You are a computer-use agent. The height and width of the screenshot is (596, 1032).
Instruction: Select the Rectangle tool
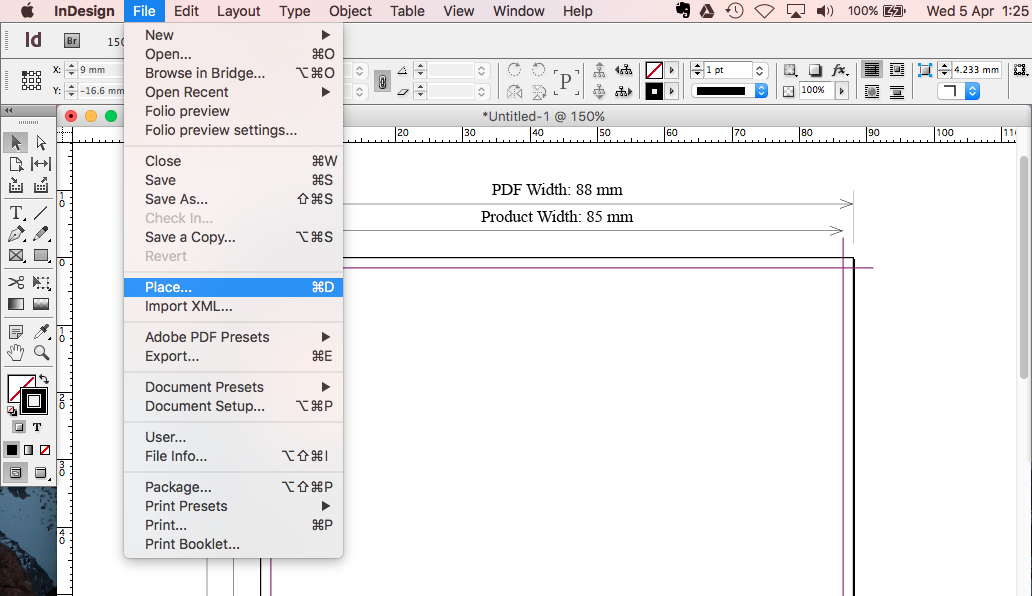[41, 255]
